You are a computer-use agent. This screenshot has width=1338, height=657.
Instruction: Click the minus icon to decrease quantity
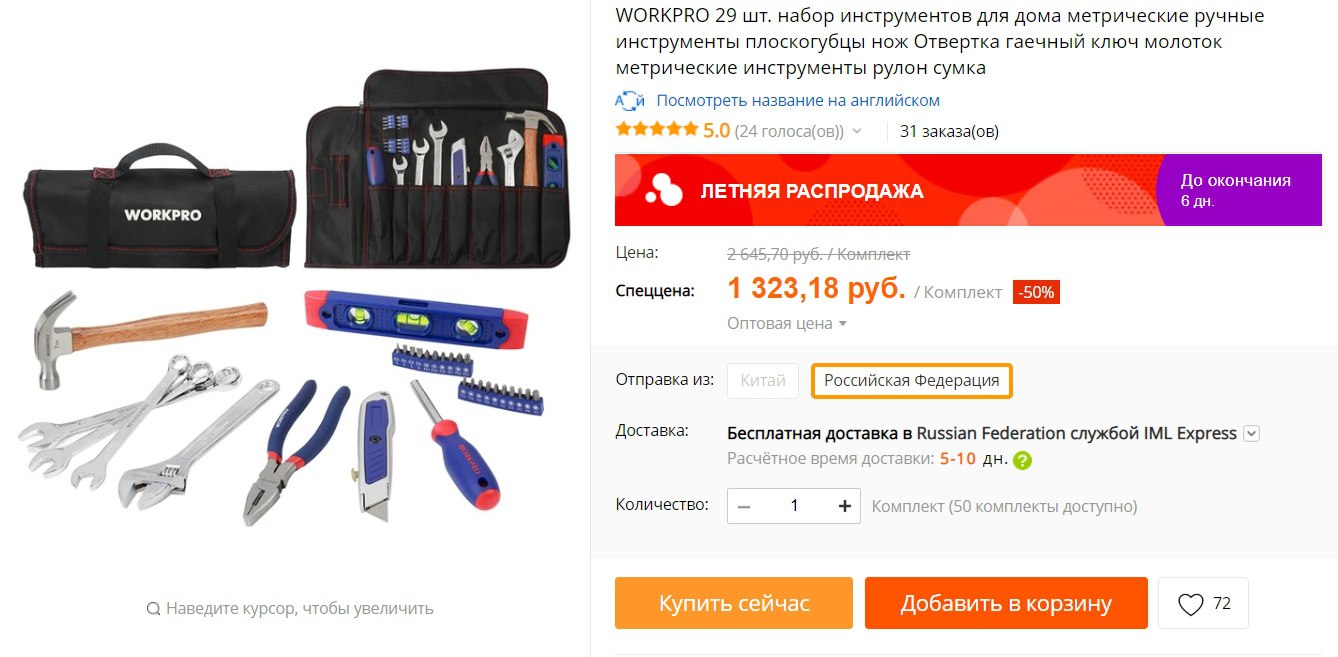tap(744, 506)
